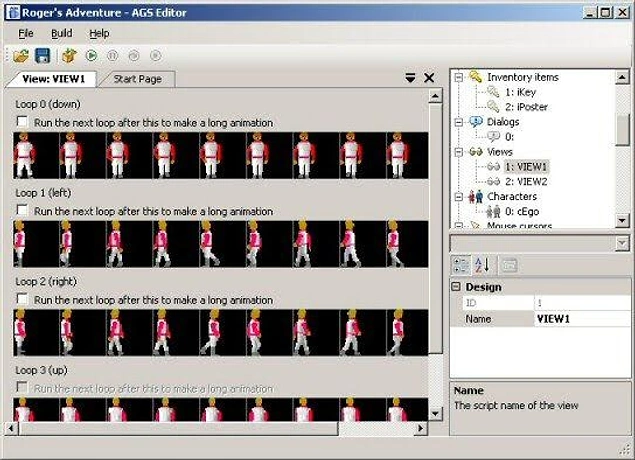Image resolution: width=635 pixels, height=460 pixels.
Task: Select 2: VIEW2 in project tree
Action: (x=526, y=181)
